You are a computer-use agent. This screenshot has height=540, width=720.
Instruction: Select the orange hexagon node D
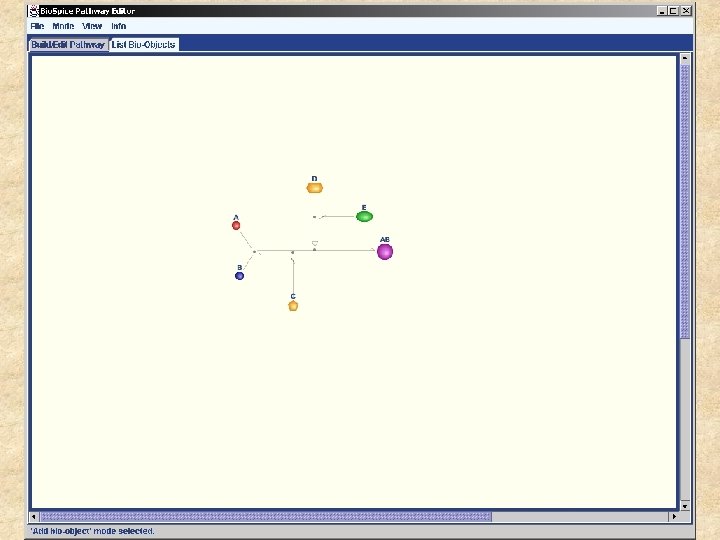pyautogui.click(x=315, y=188)
